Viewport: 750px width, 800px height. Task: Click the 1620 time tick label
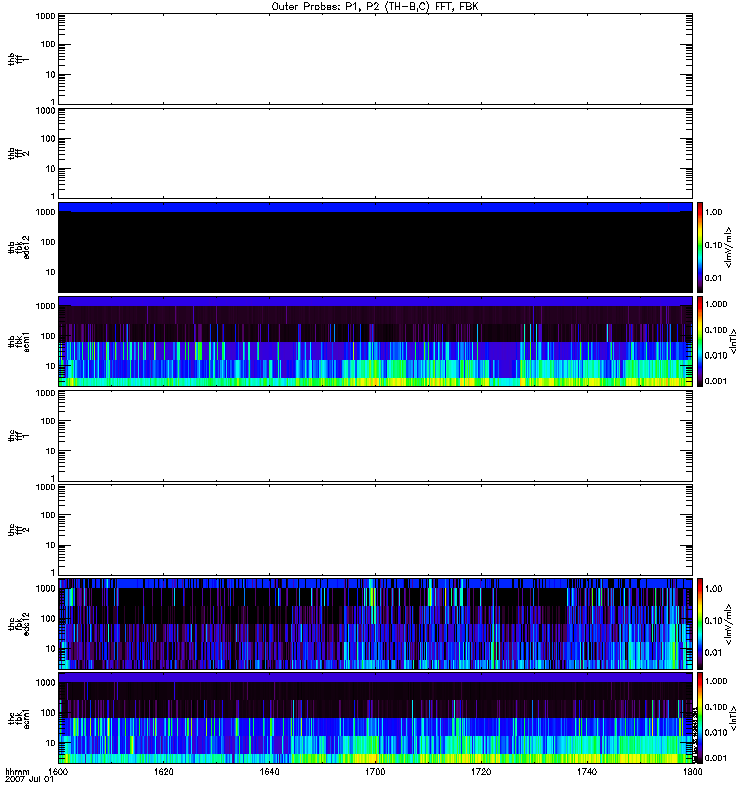pos(164,773)
